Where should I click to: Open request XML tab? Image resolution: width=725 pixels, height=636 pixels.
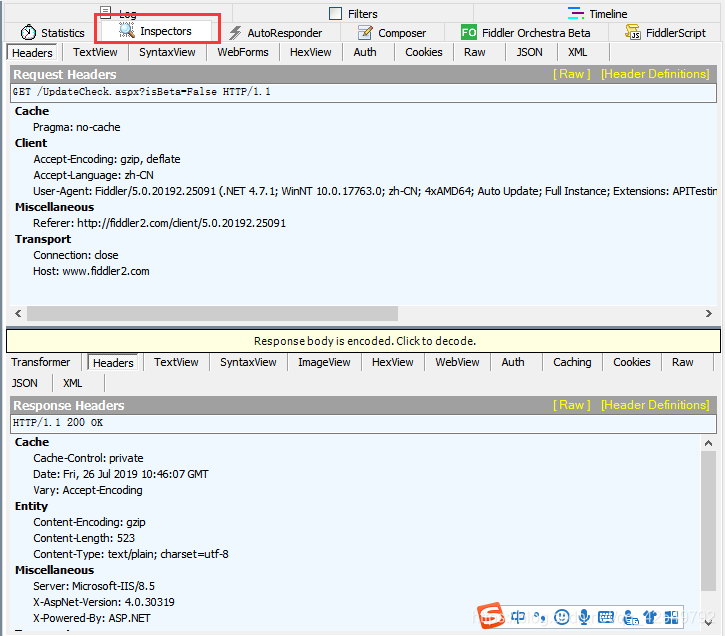pyautogui.click(x=578, y=52)
